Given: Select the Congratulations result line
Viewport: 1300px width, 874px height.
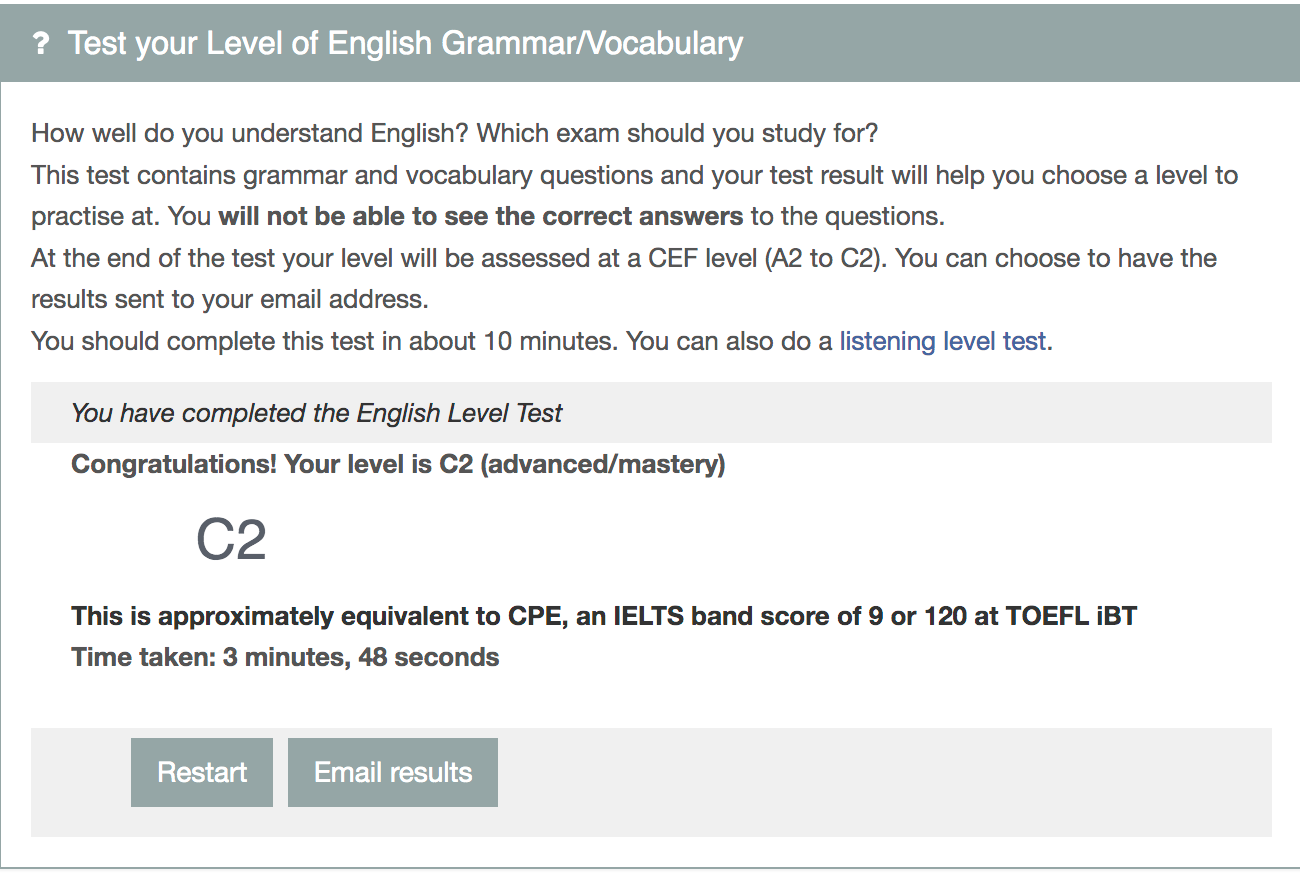Looking at the screenshot, I should [396, 464].
